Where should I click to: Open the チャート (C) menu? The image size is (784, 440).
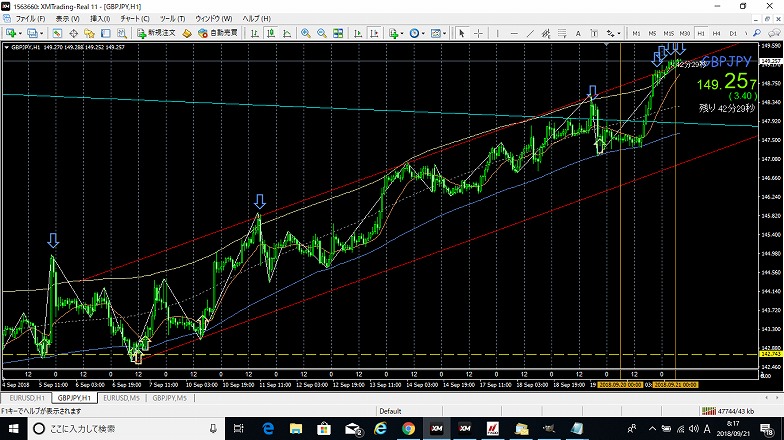coord(134,18)
